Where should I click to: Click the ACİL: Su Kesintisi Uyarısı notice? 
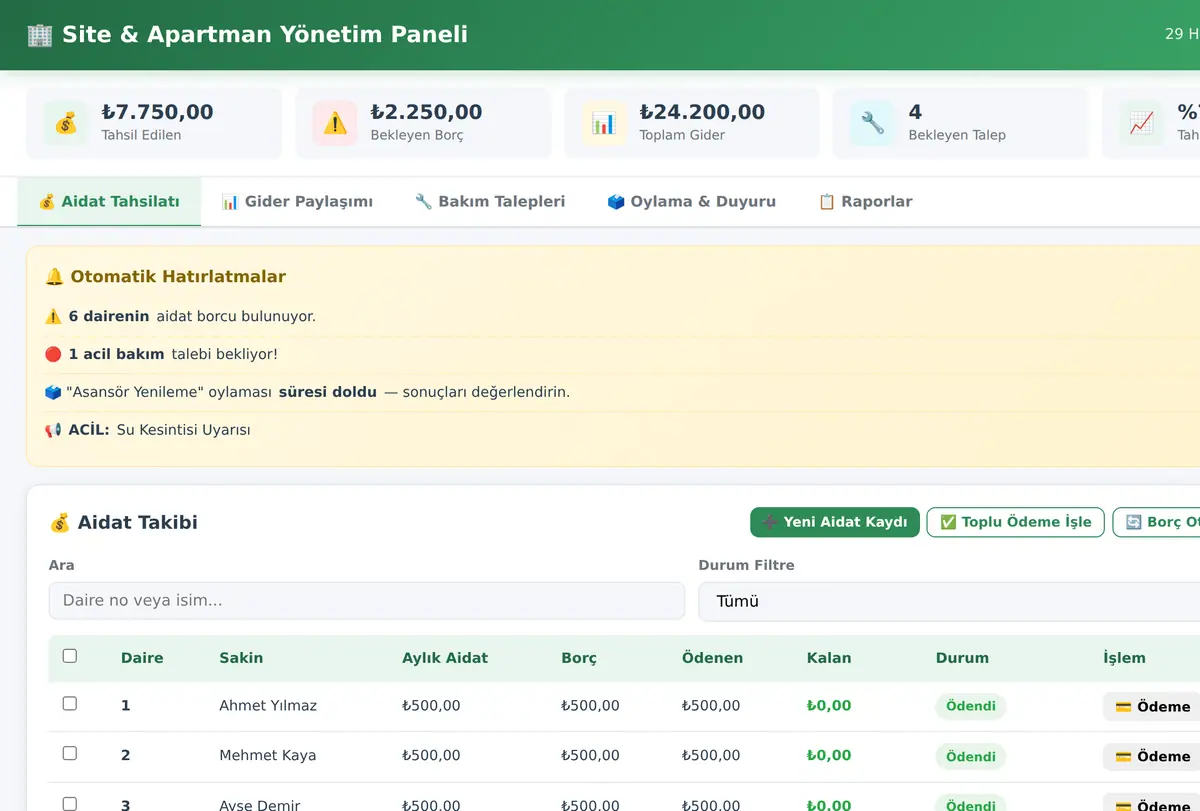pyautogui.click(x=148, y=430)
